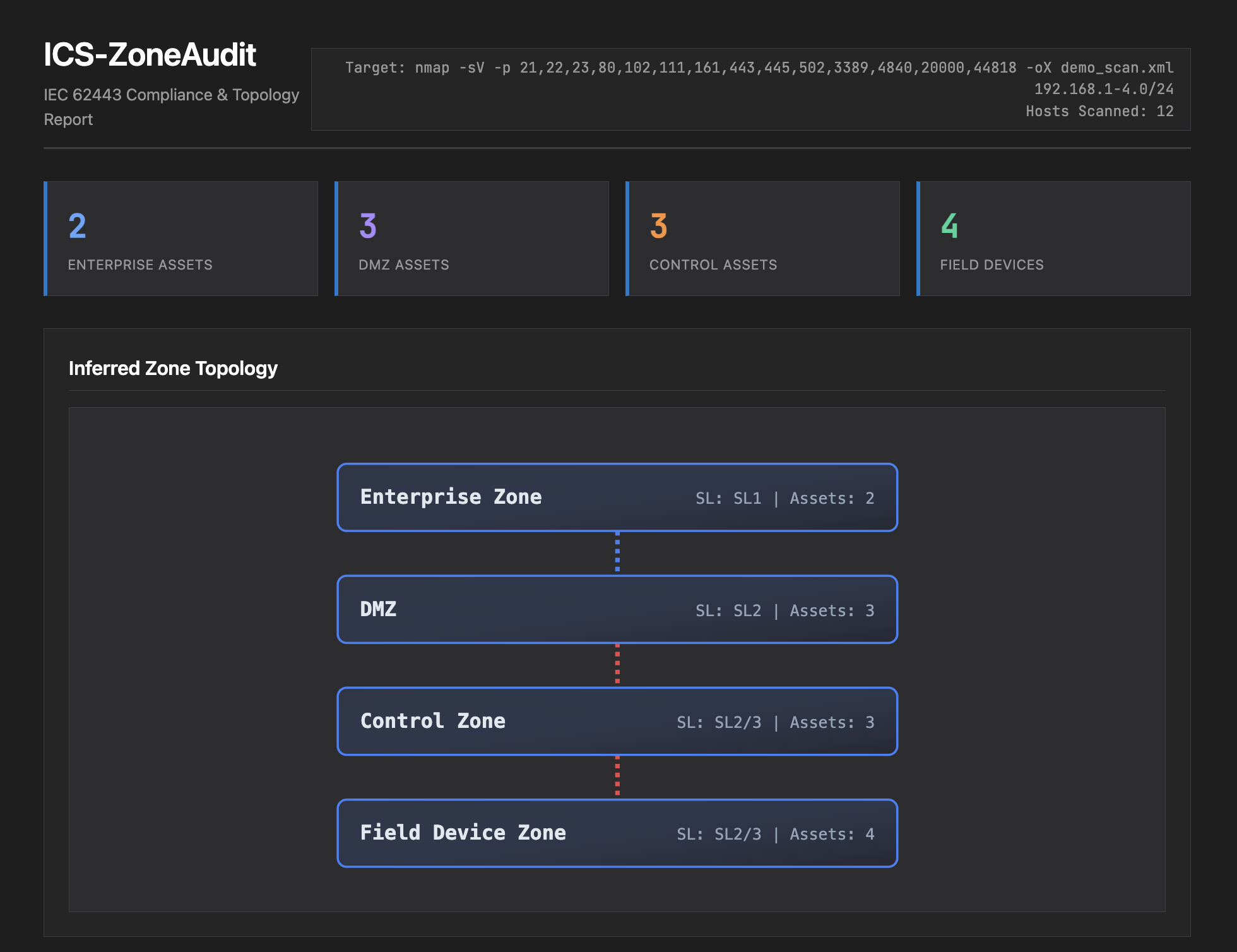
Task: Click the red Control-to-Field dotted connector
Action: pyautogui.click(x=617, y=776)
